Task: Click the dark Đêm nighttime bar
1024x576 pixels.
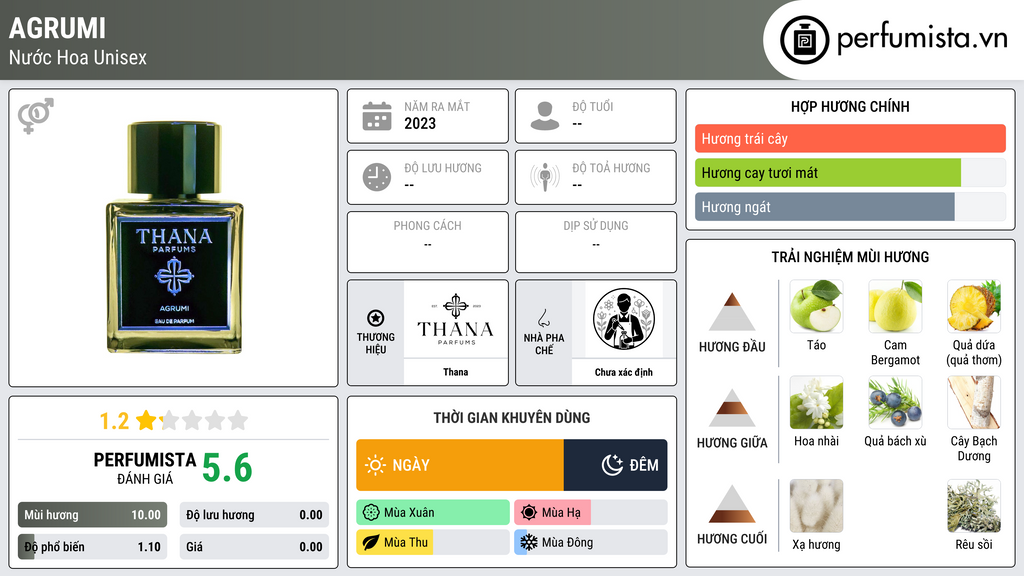Action: (x=615, y=465)
